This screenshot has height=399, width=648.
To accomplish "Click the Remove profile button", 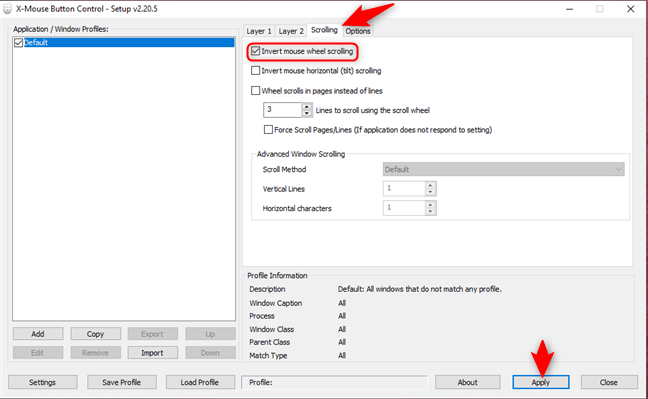I will coord(95,353).
